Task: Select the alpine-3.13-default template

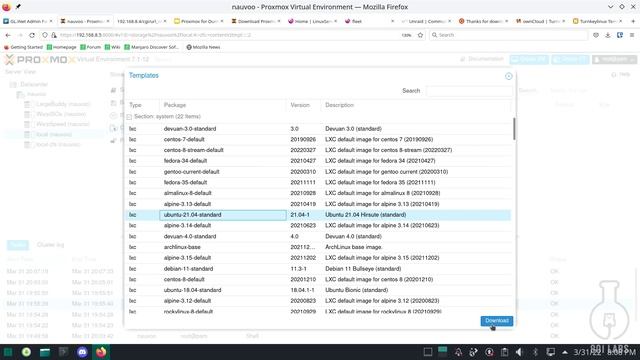Action: coord(318,204)
